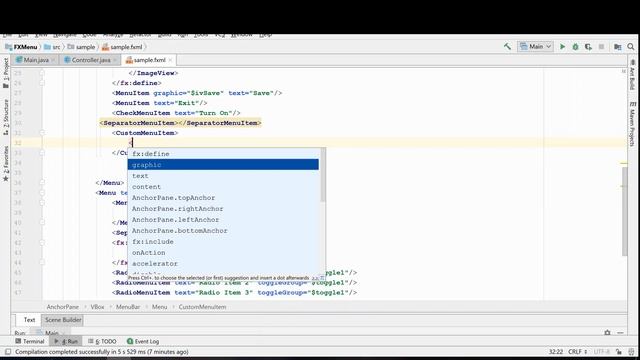Open the Terminal tool window
The height and width of the screenshot is (360, 640).
tap(29, 341)
